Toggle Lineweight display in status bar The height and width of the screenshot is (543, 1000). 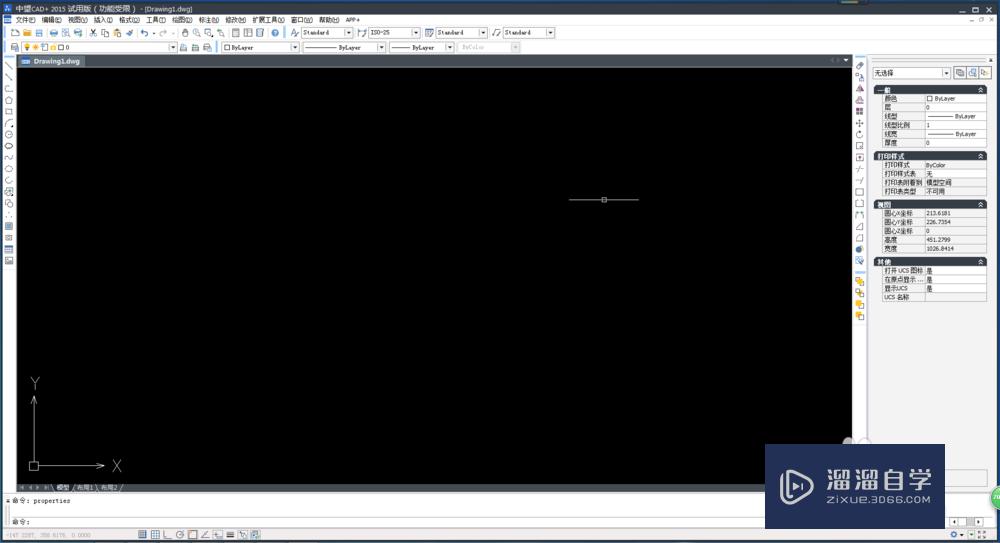(x=230, y=535)
